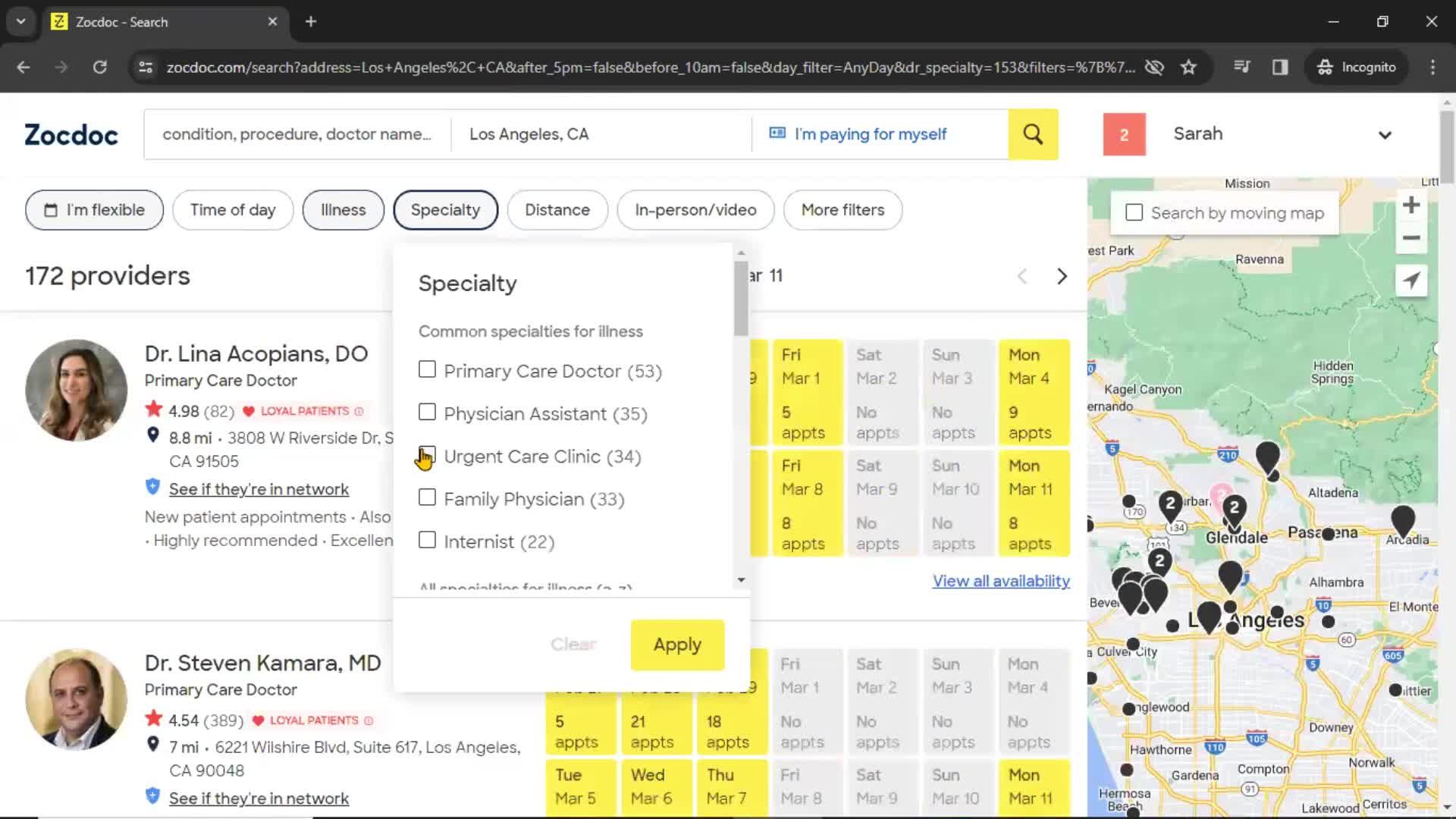The height and width of the screenshot is (819, 1456).
Task: Click I'm paying for myself insurance selector
Action: point(880,134)
